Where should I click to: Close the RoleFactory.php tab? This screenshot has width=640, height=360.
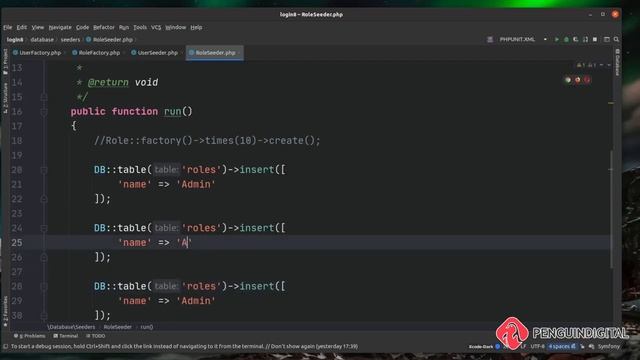coord(123,53)
